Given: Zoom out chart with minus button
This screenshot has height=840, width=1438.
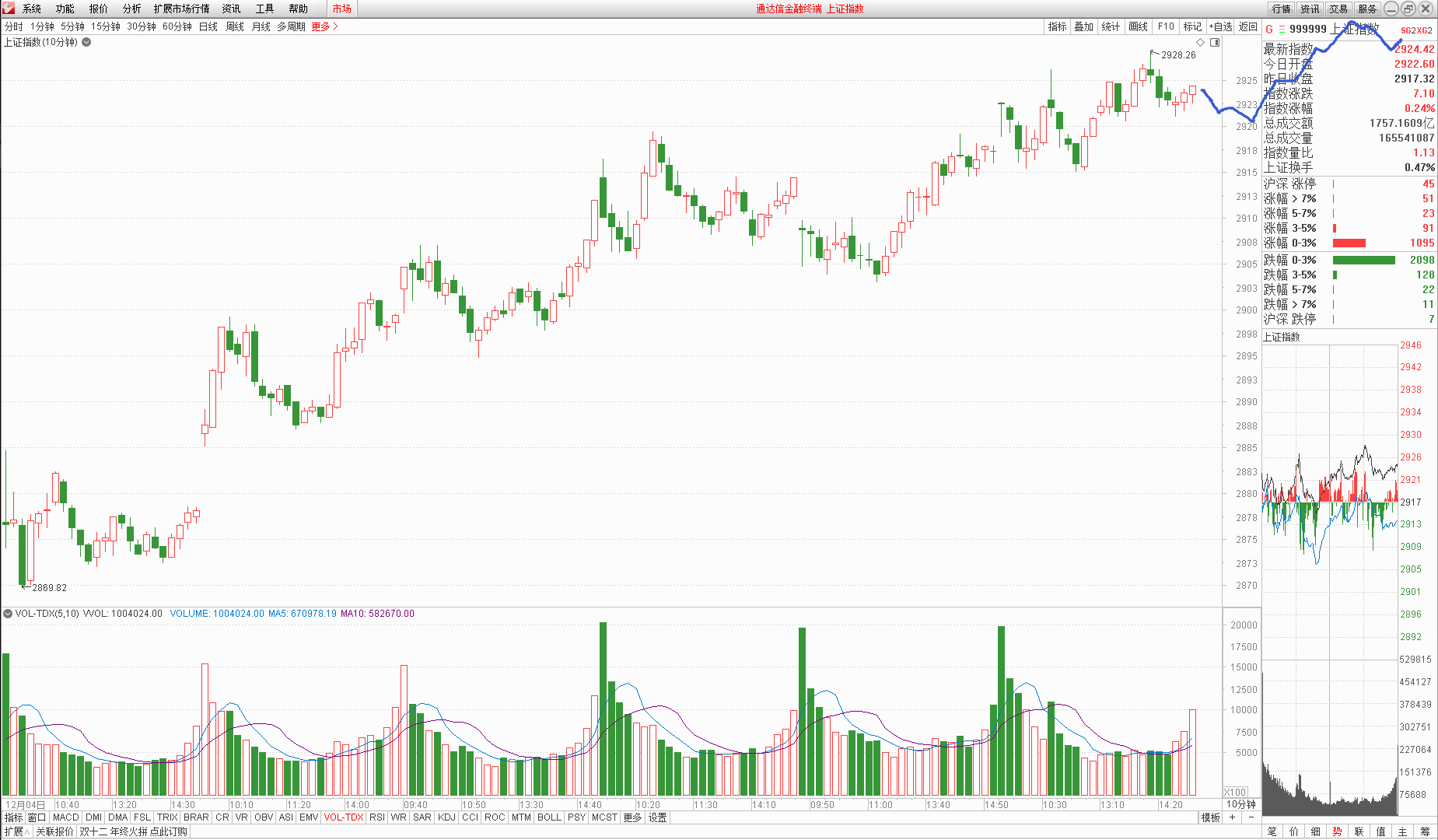Looking at the screenshot, I should [x=1251, y=817].
